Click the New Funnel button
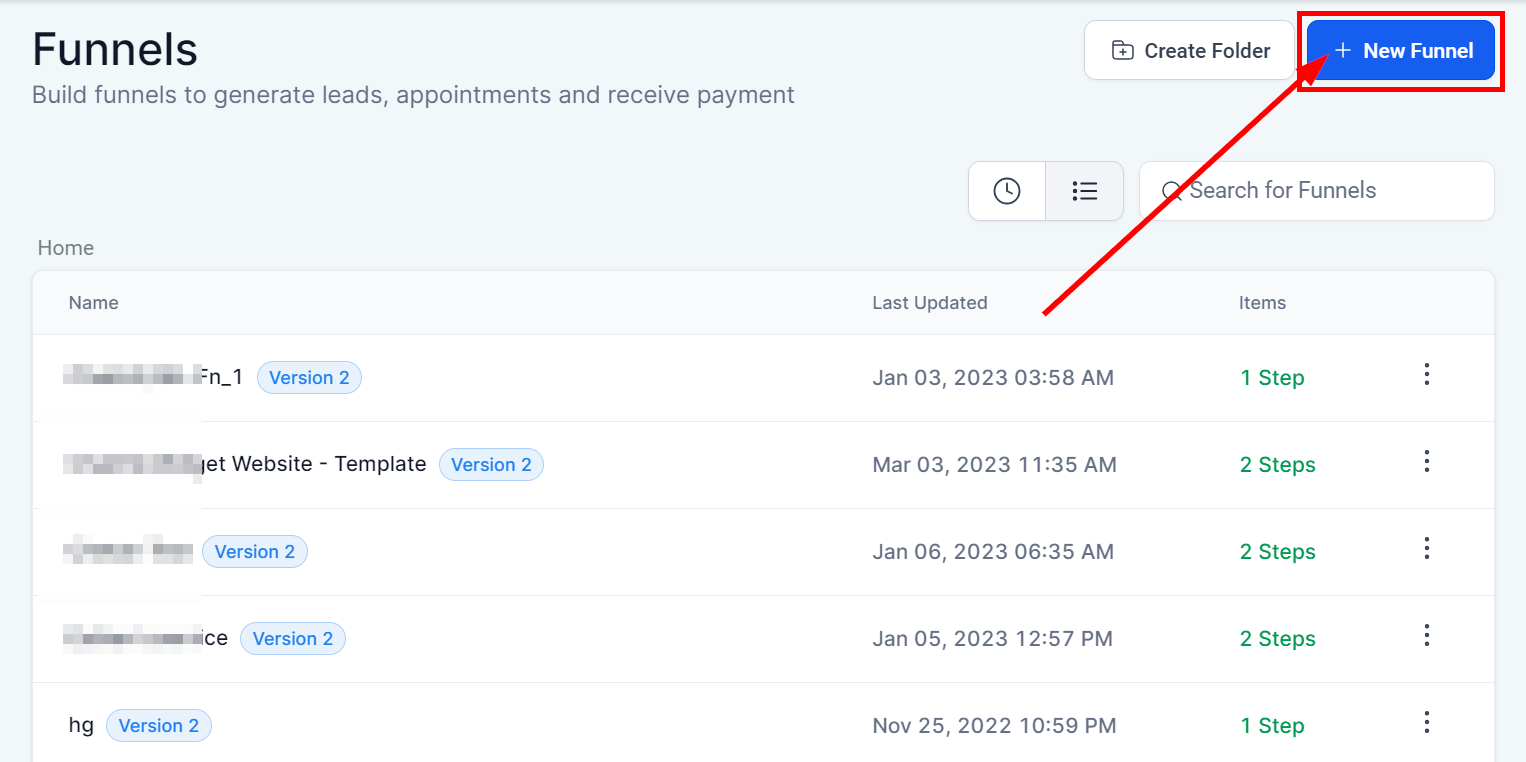This screenshot has height=762, width=1526. click(x=1401, y=51)
